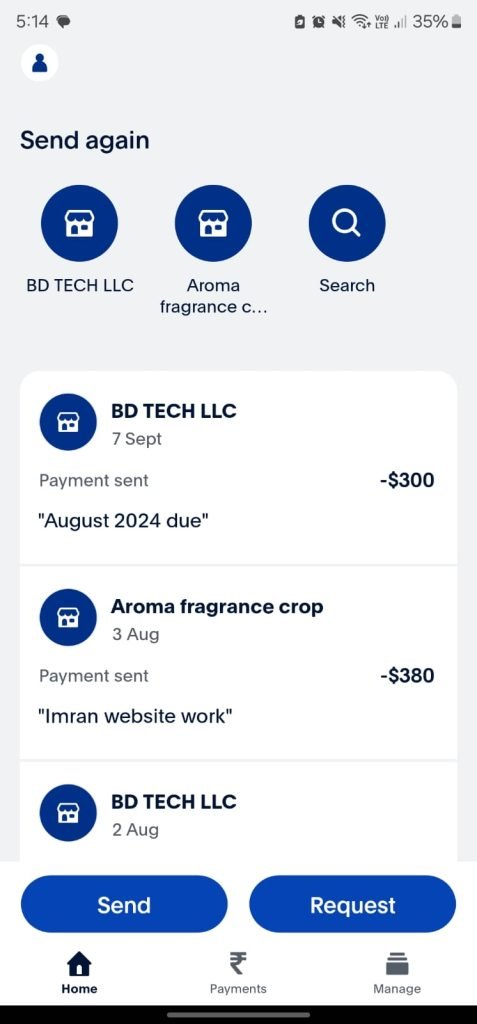Tap BD TECH LLC store icon under Send again

coord(79,223)
